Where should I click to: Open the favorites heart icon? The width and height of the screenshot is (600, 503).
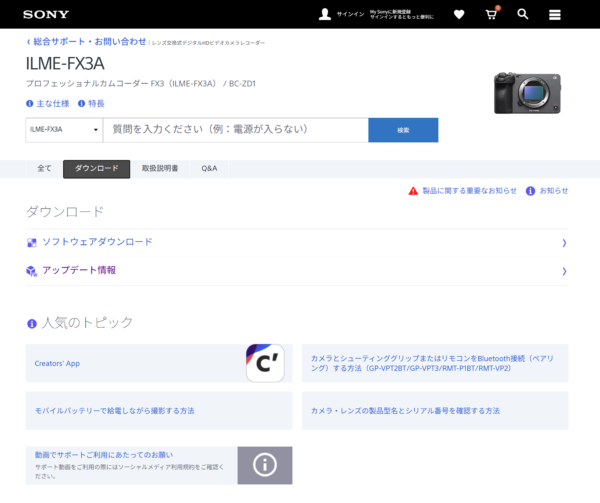(459, 15)
